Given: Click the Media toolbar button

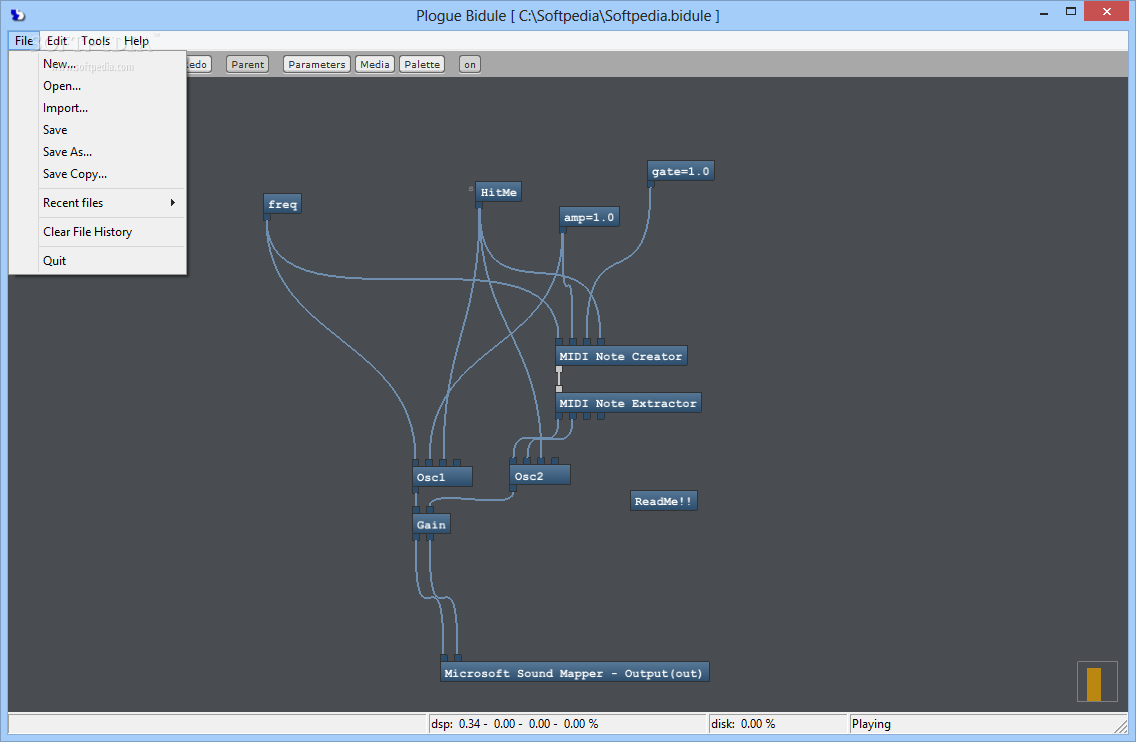Looking at the screenshot, I should click(375, 64).
